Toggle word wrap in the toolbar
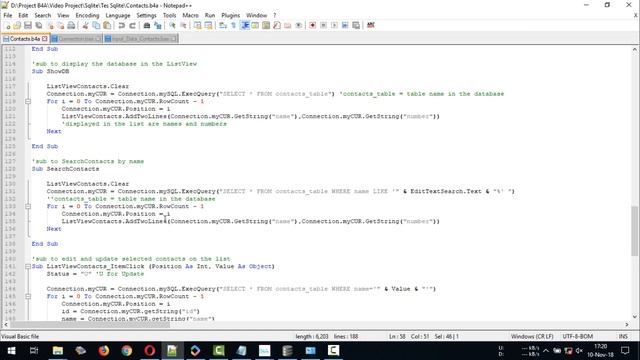 (223, 25)
